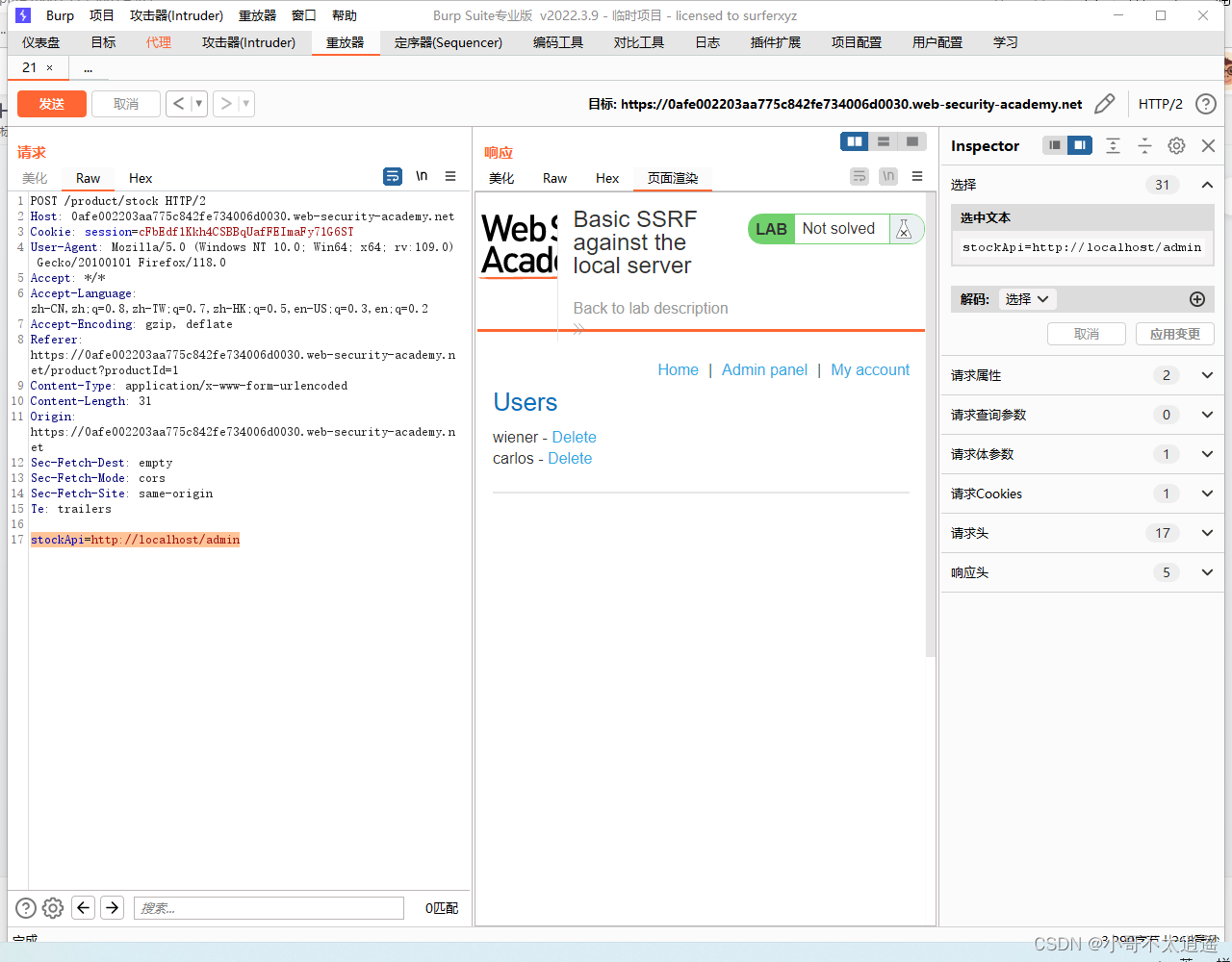Image resolution: width=1232 pixels, height=962 pixels.
Task: Click the 取消 button next to 发送
Action: [x=126, y=104]
